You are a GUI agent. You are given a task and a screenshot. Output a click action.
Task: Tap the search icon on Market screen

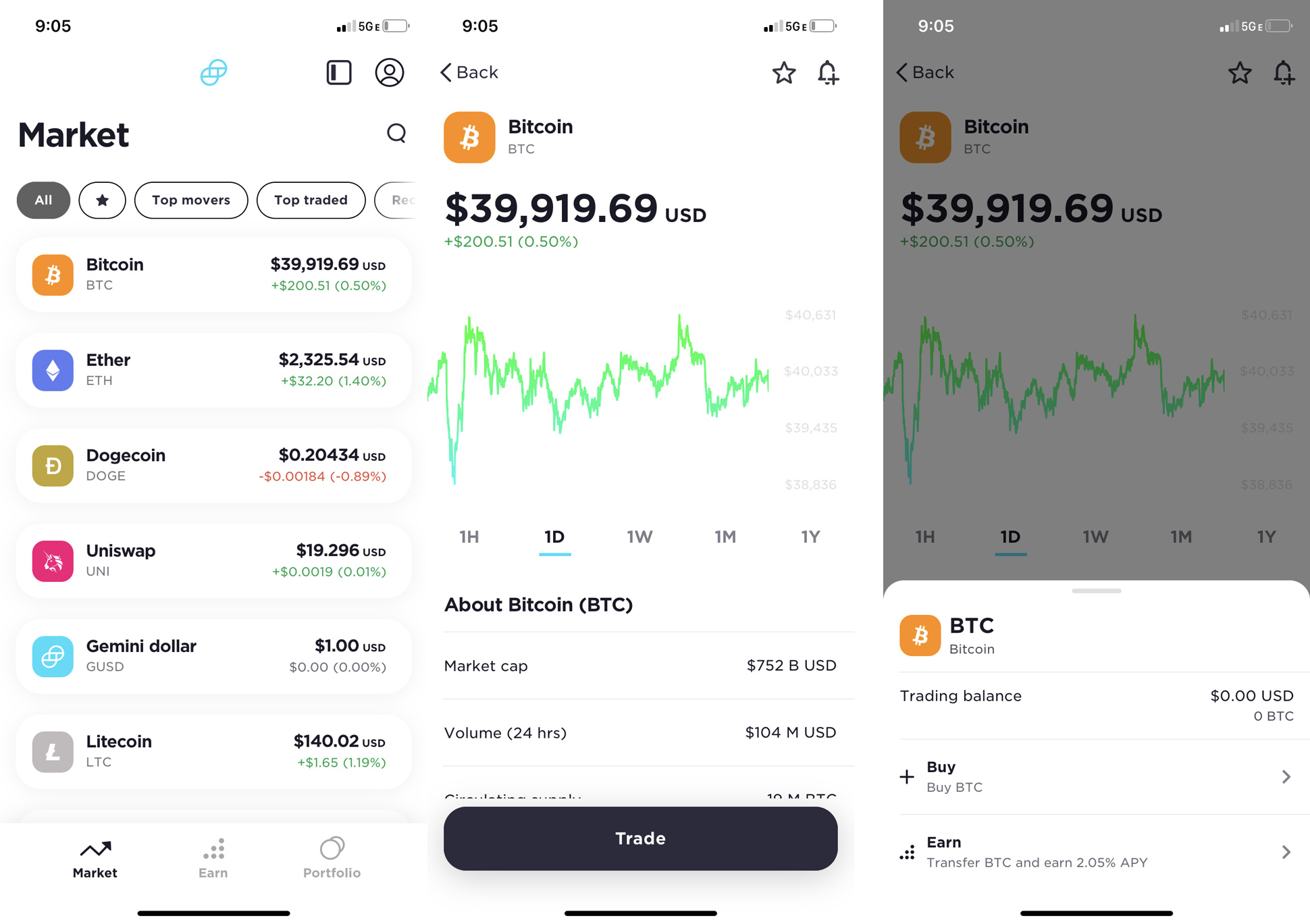pos(396,135)
